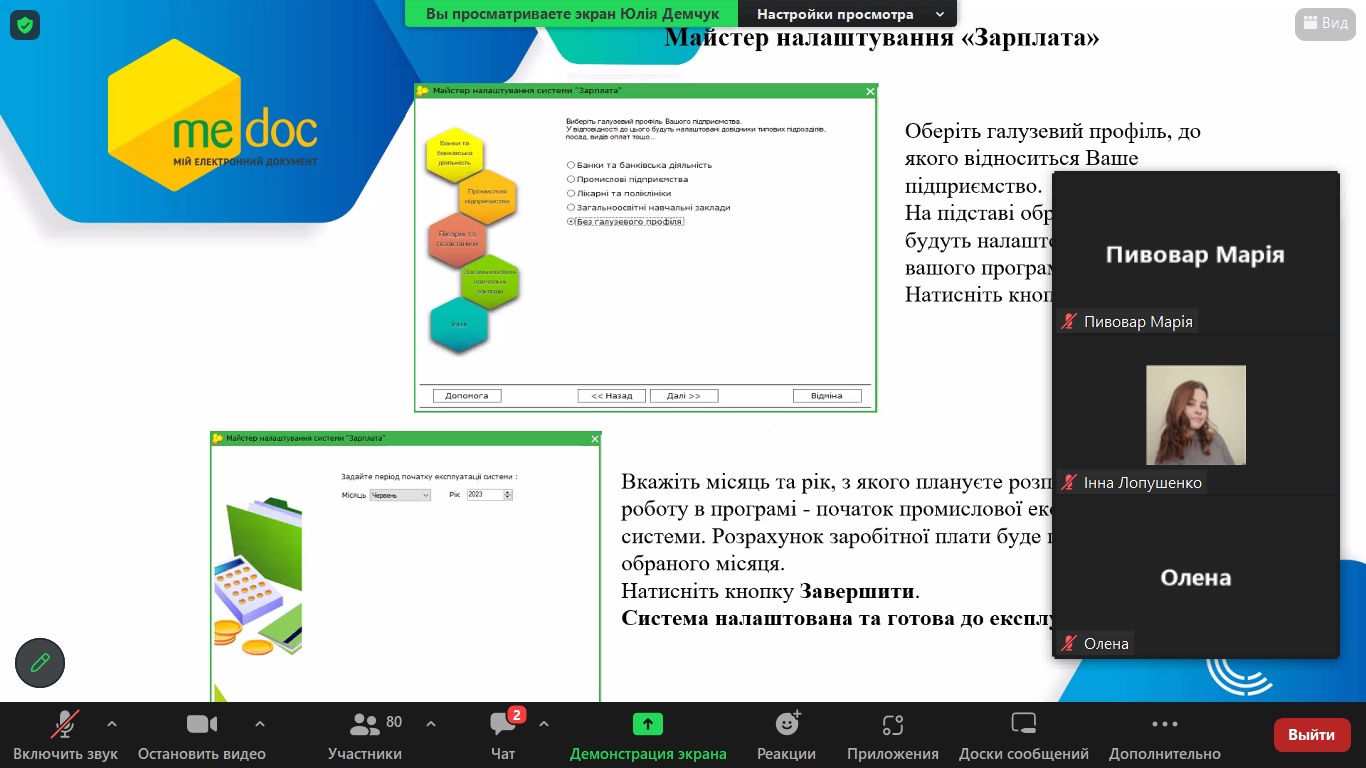Expand chat options arrow
The width and height of the screenshot is (1366, 768).
(x=544, y=723)
